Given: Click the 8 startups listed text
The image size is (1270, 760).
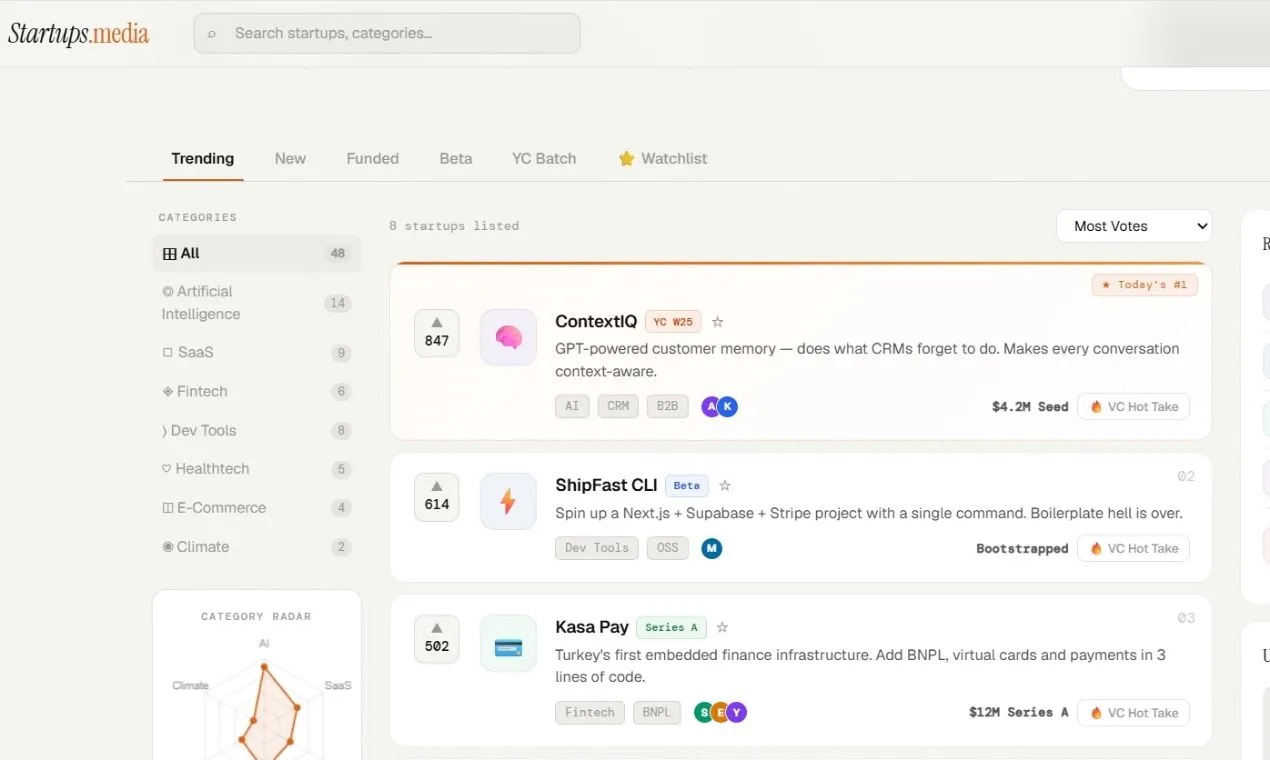Looking at the screenshot, I should coord(454,226).
